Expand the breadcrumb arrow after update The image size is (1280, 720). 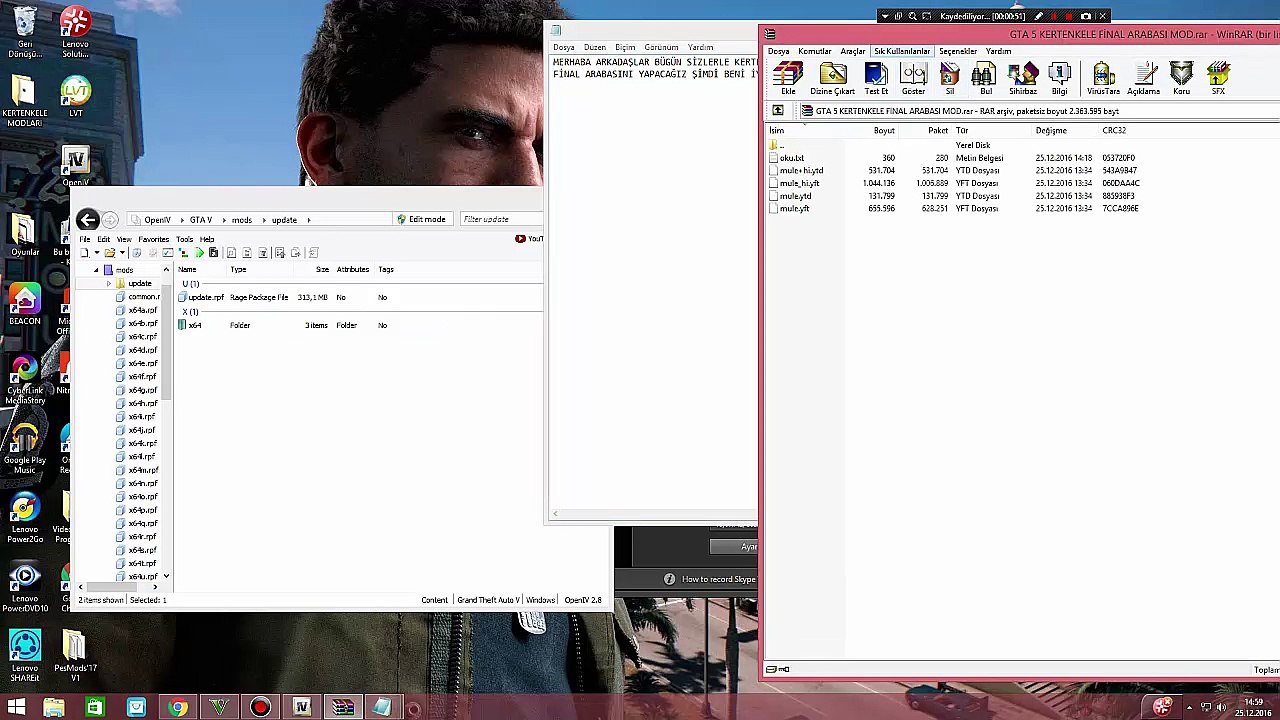pos(309,220)
